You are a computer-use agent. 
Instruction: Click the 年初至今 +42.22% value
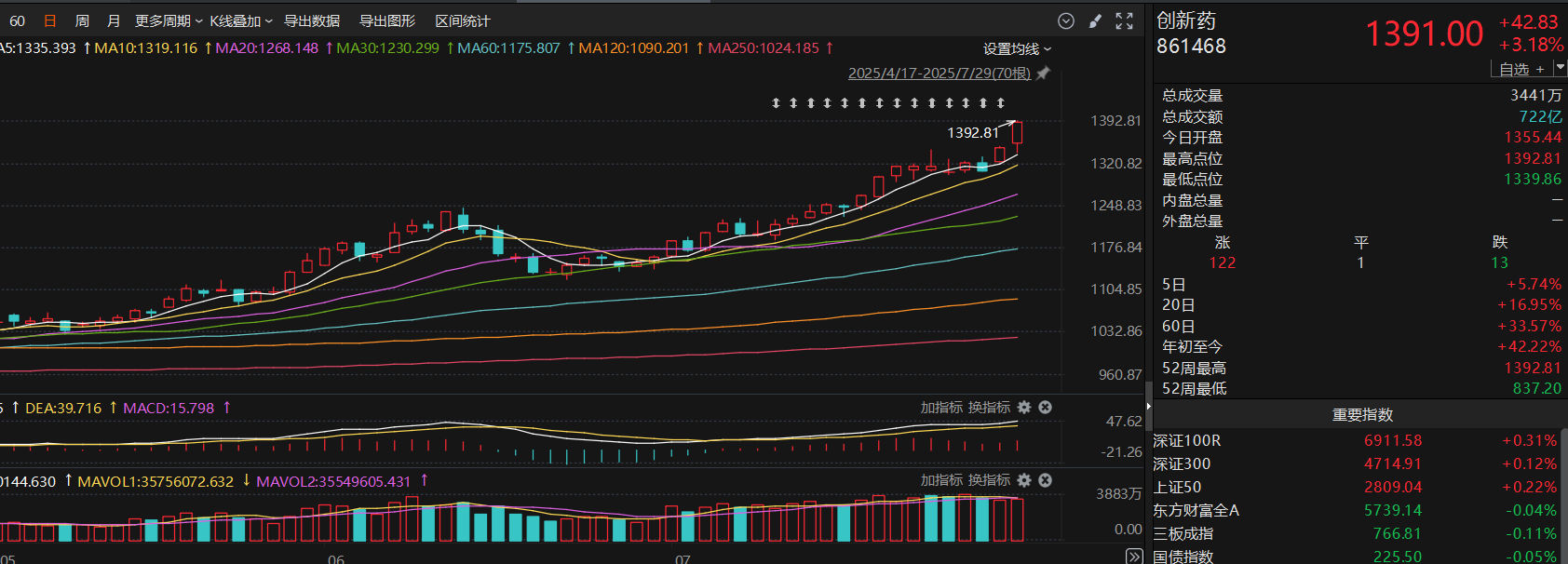pos(1529,346)
